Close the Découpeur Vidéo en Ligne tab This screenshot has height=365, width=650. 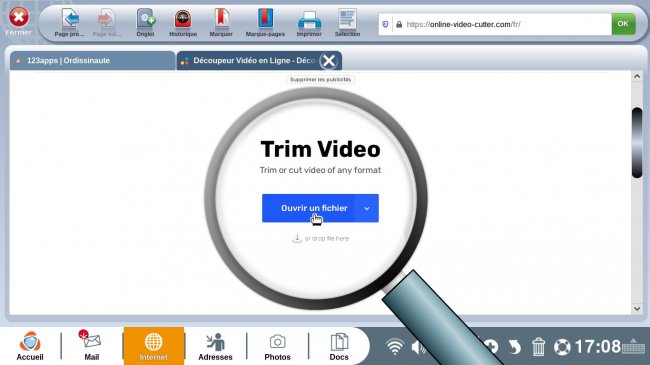pyautogui.click(x=329, y=61)
